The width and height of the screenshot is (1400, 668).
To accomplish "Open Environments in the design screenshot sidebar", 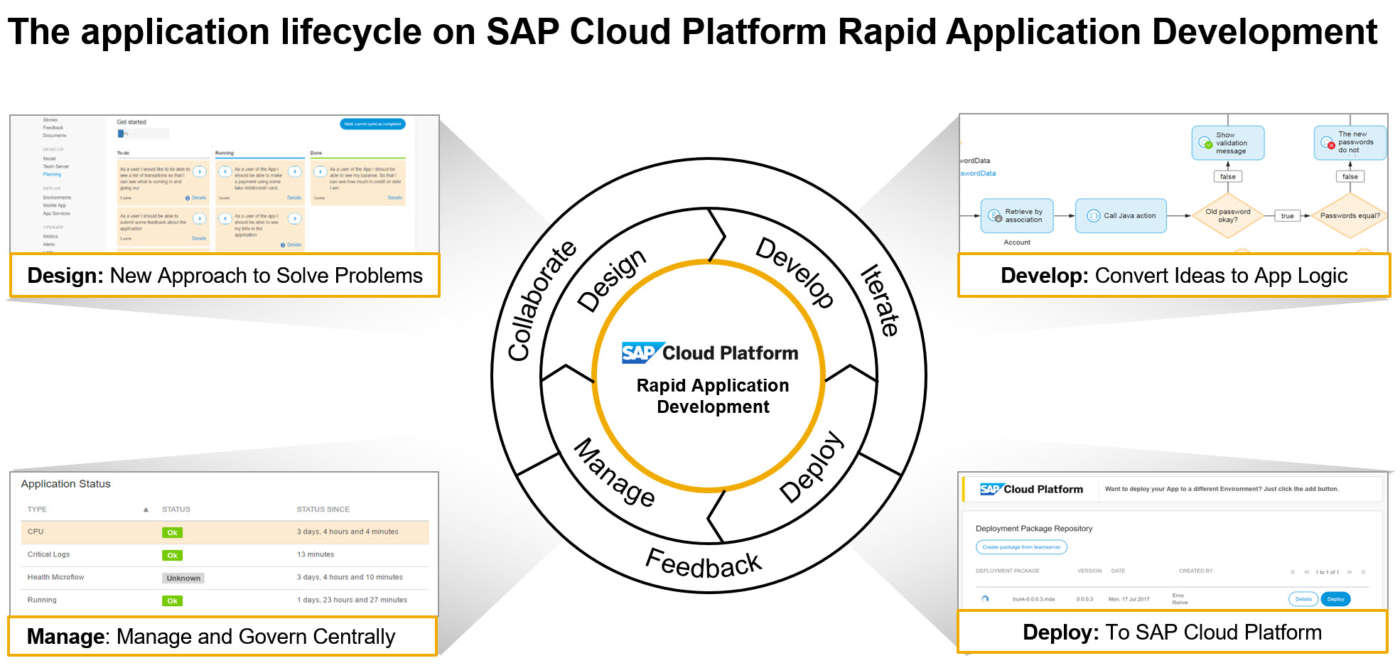I will tap(57, 197).
